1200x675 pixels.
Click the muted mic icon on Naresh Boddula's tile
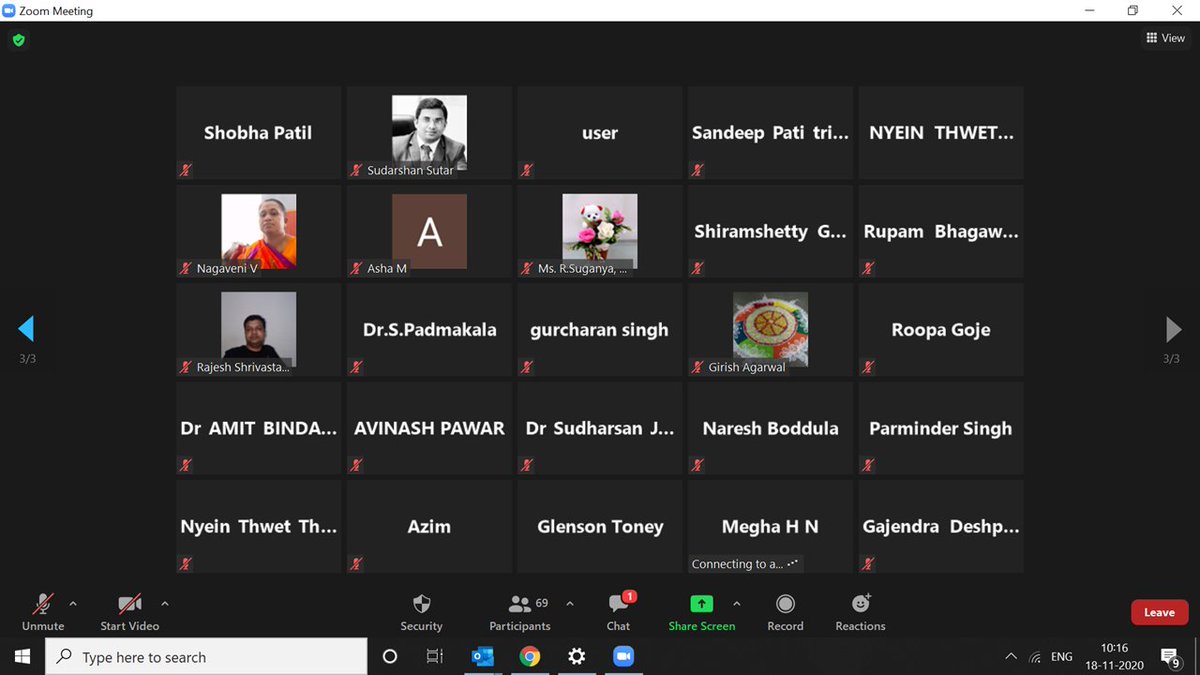coord(697,465)
